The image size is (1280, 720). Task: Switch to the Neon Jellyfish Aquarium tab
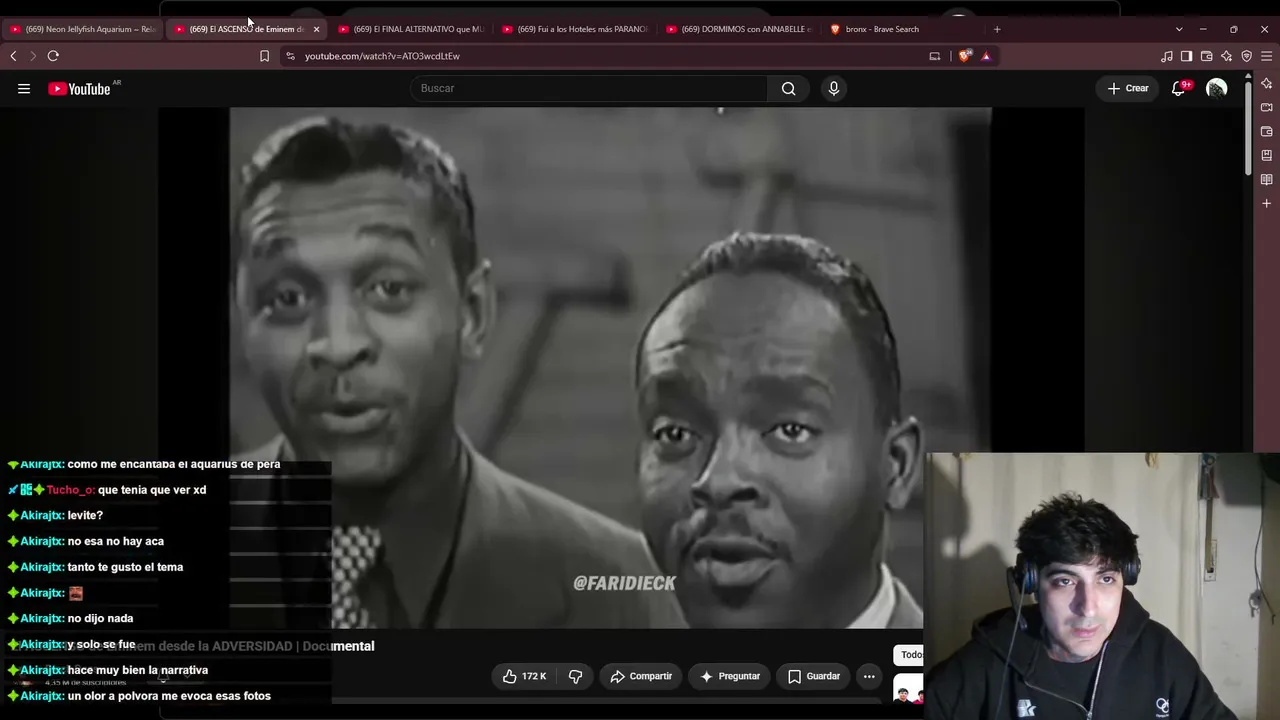(82, 29)
